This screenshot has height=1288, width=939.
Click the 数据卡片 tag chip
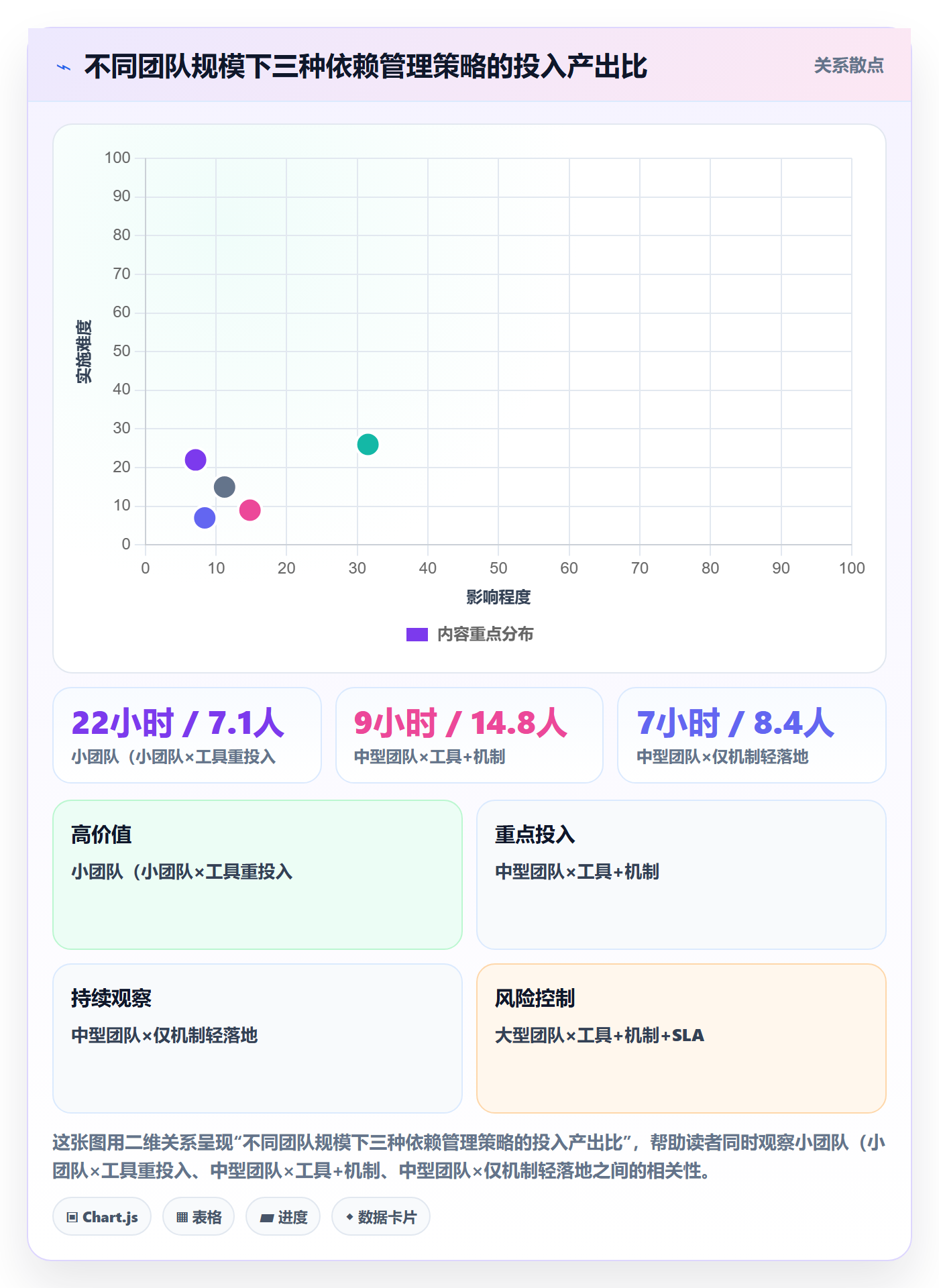click(381, 1217)
